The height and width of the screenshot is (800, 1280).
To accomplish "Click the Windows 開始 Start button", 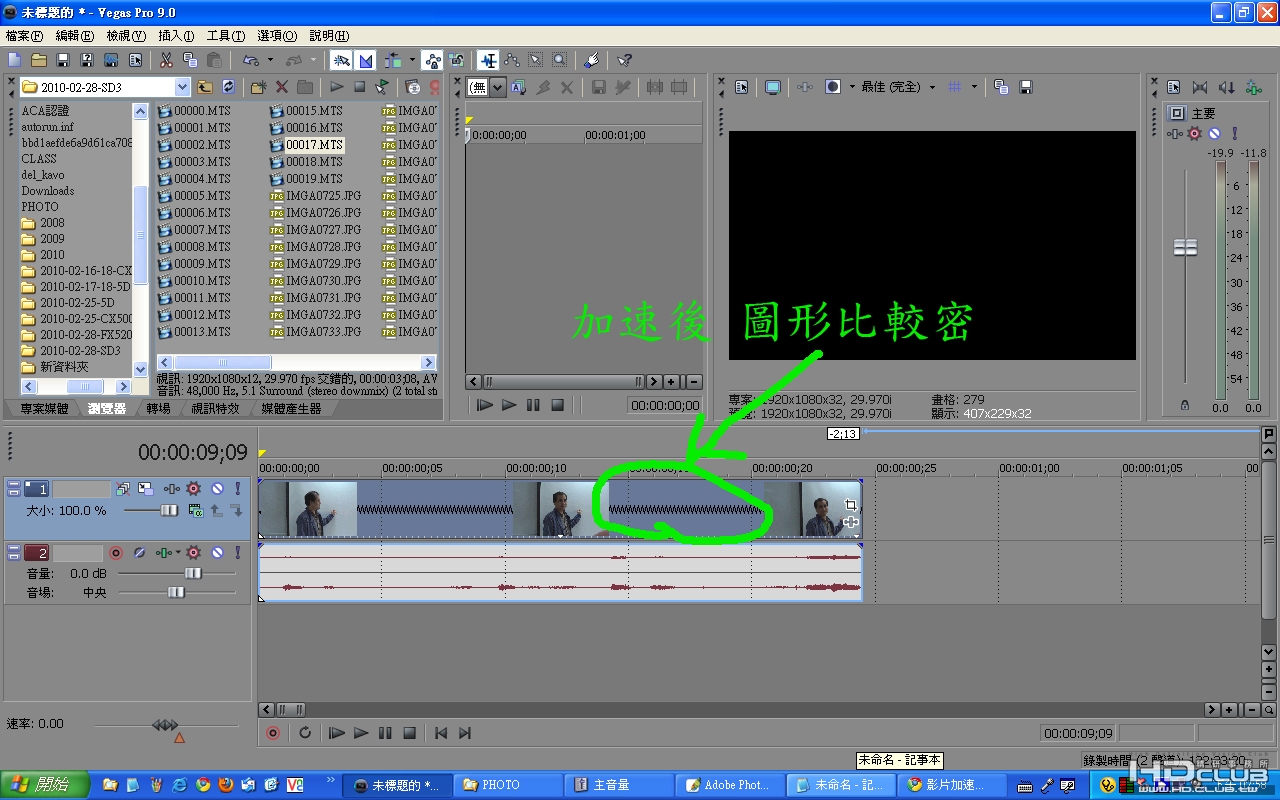I will (45, 784).
